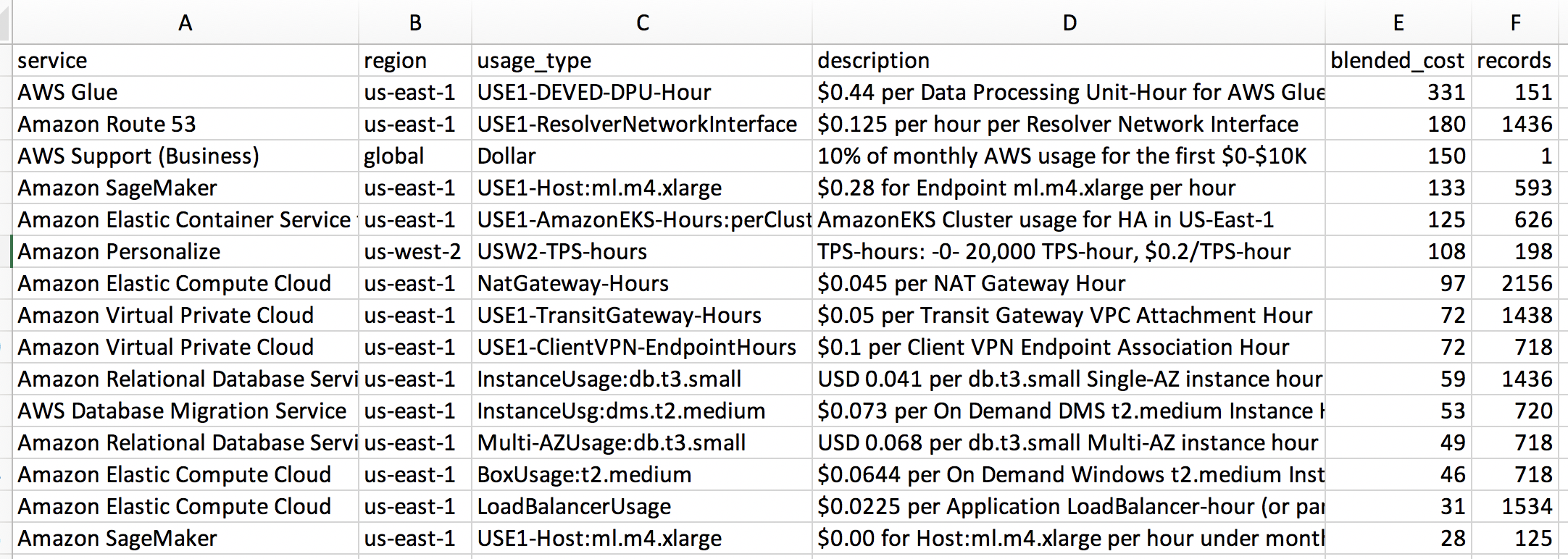Select blended cost cell '97'
This screenshot has width=1568, height=559.
(x=1398, y=284)
